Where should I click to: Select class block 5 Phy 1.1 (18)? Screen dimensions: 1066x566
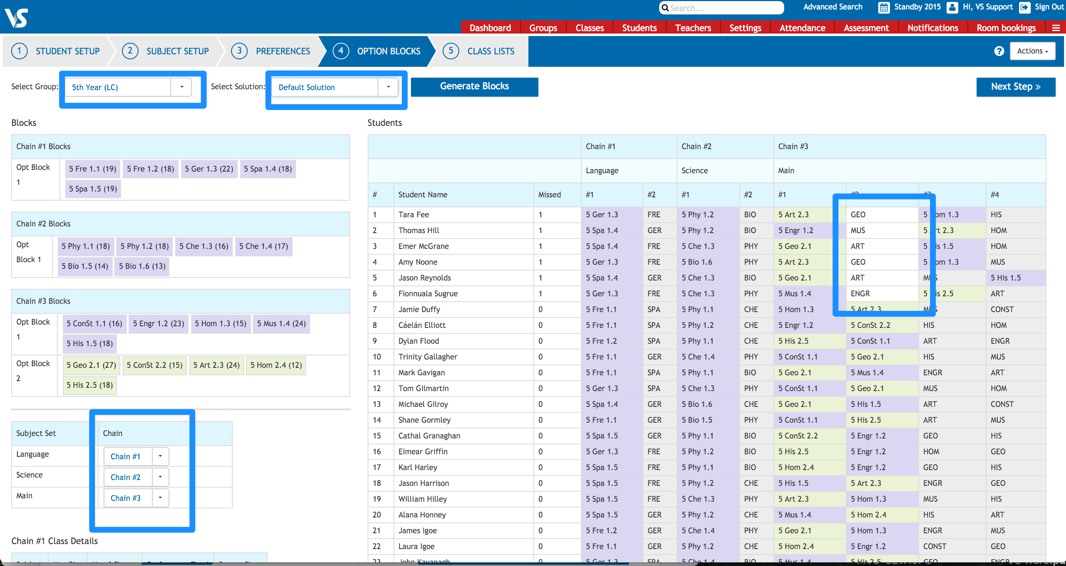pos(85,246)
